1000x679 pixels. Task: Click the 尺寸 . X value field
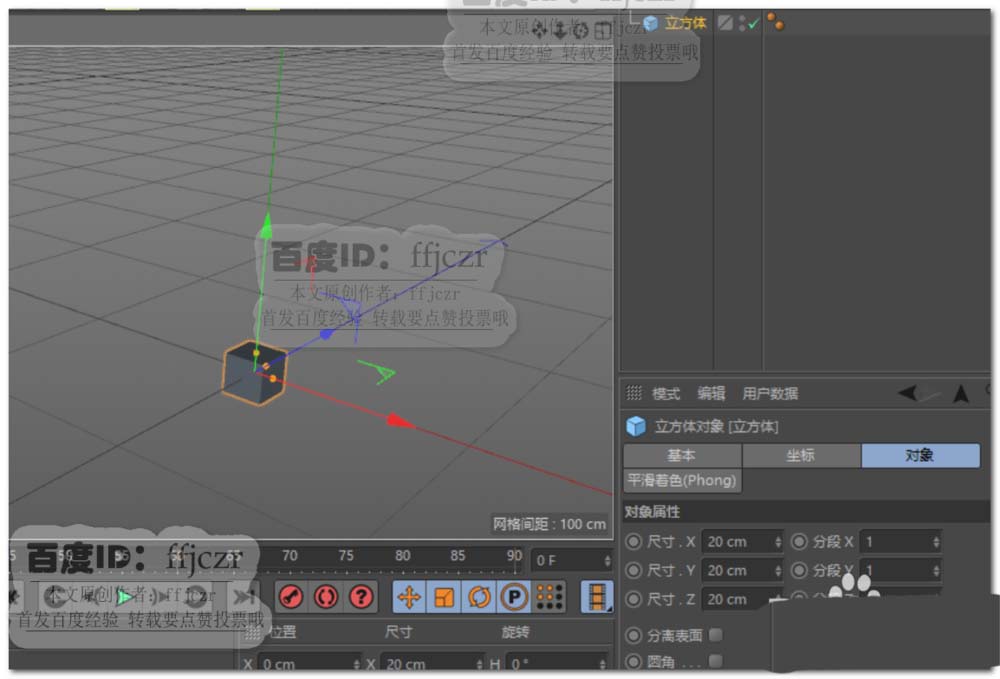[742, 542]
